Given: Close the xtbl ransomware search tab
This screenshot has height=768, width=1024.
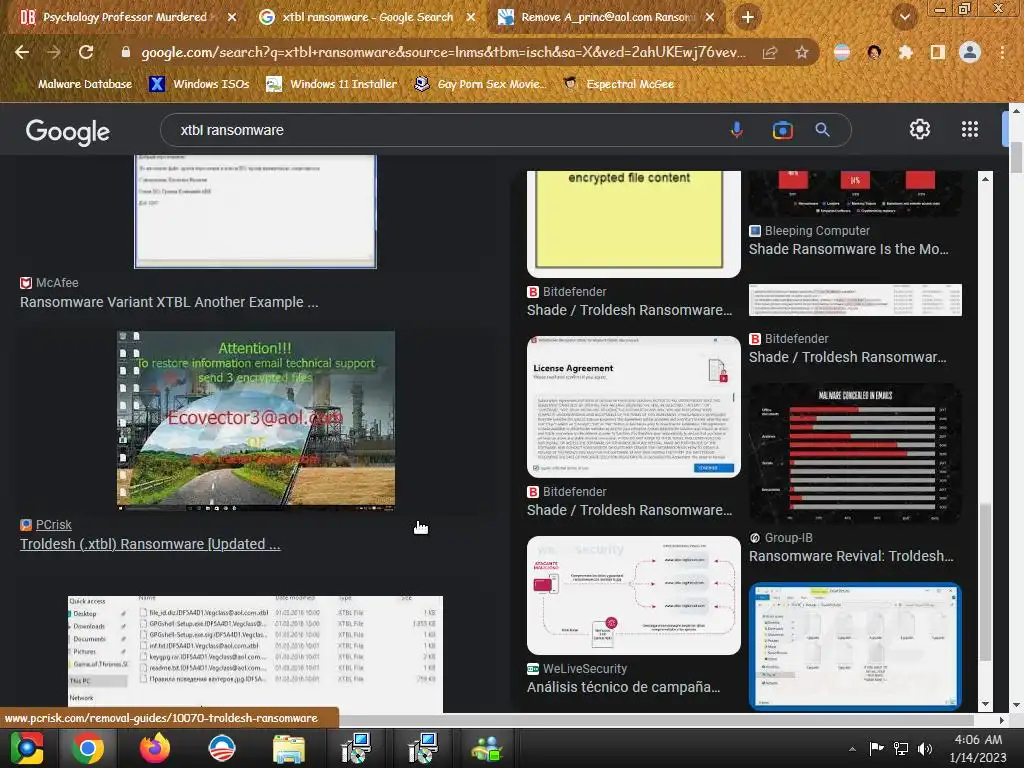Looking at the screenshot, I should click(471, 17).
